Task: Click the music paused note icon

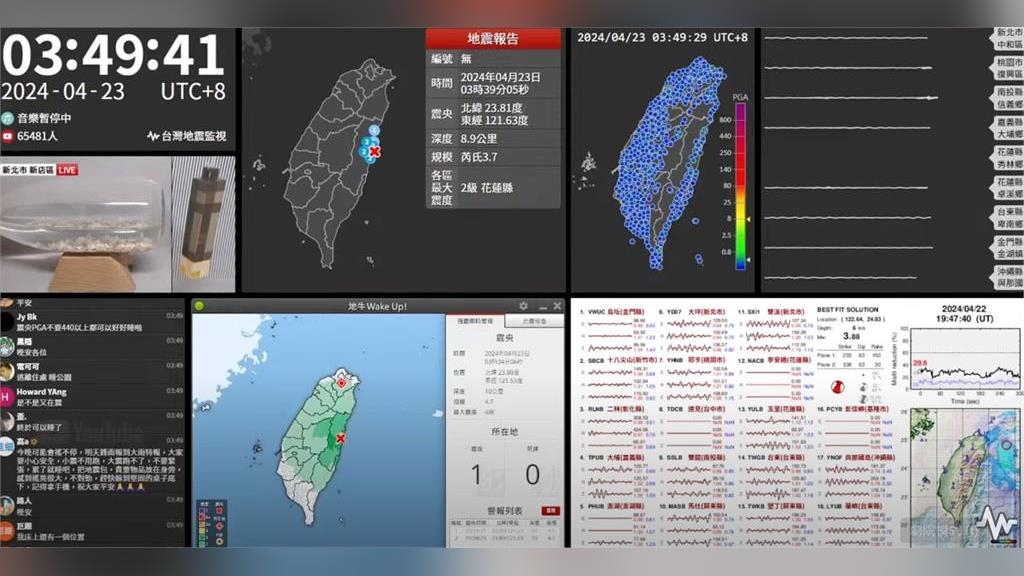Action: pos(8,118)
